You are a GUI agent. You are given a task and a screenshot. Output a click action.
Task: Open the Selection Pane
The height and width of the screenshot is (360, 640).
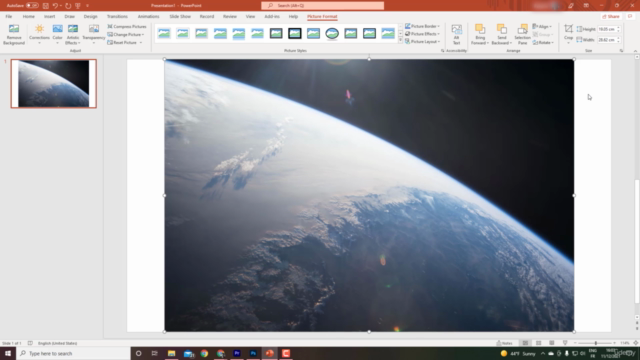[x=522, y=34]
